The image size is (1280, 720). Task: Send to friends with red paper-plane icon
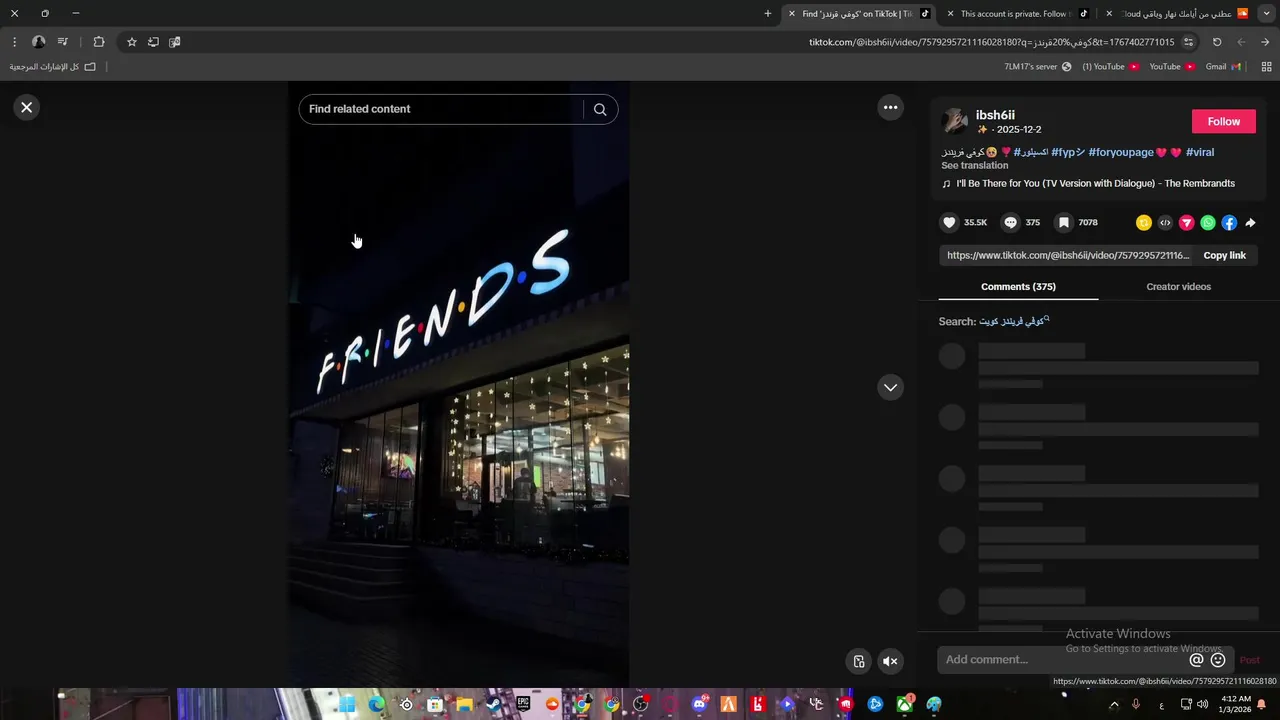[1186, 223]
